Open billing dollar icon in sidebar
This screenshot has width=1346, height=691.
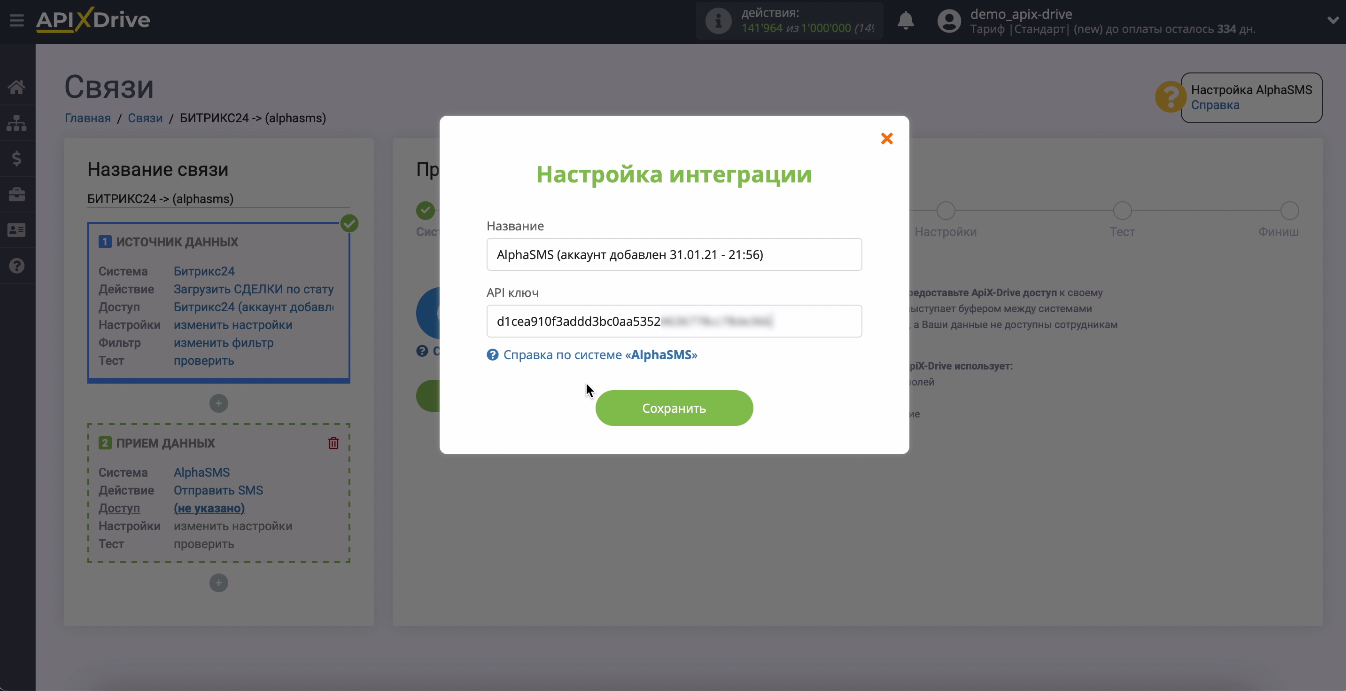16,158
